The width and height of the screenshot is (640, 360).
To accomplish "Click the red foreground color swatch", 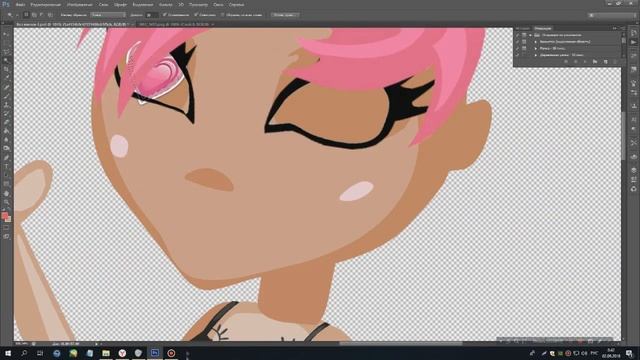I will (5, 215).
